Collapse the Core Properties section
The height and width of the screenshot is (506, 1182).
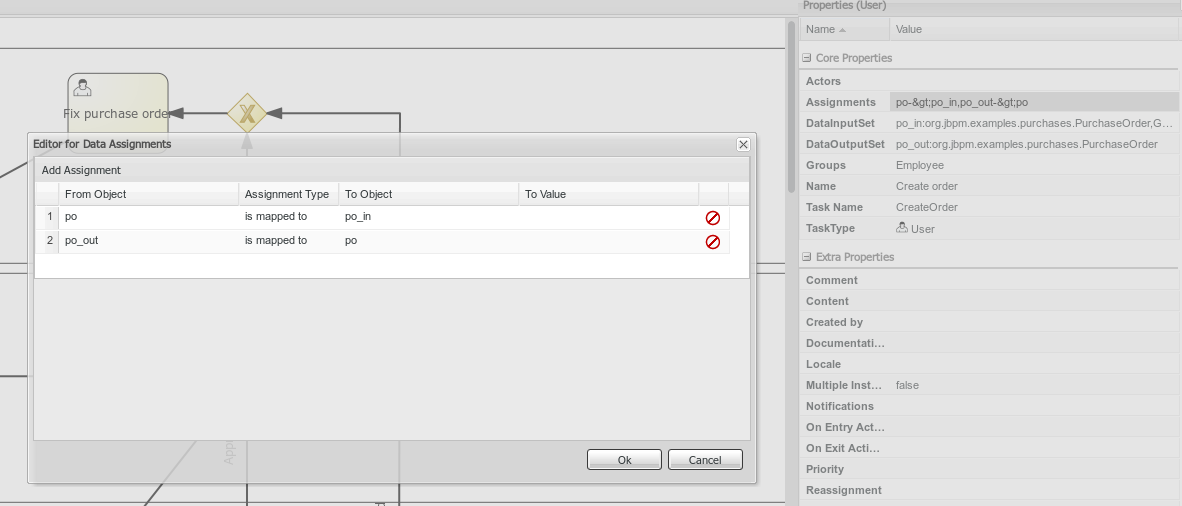[x=807, y=58]
